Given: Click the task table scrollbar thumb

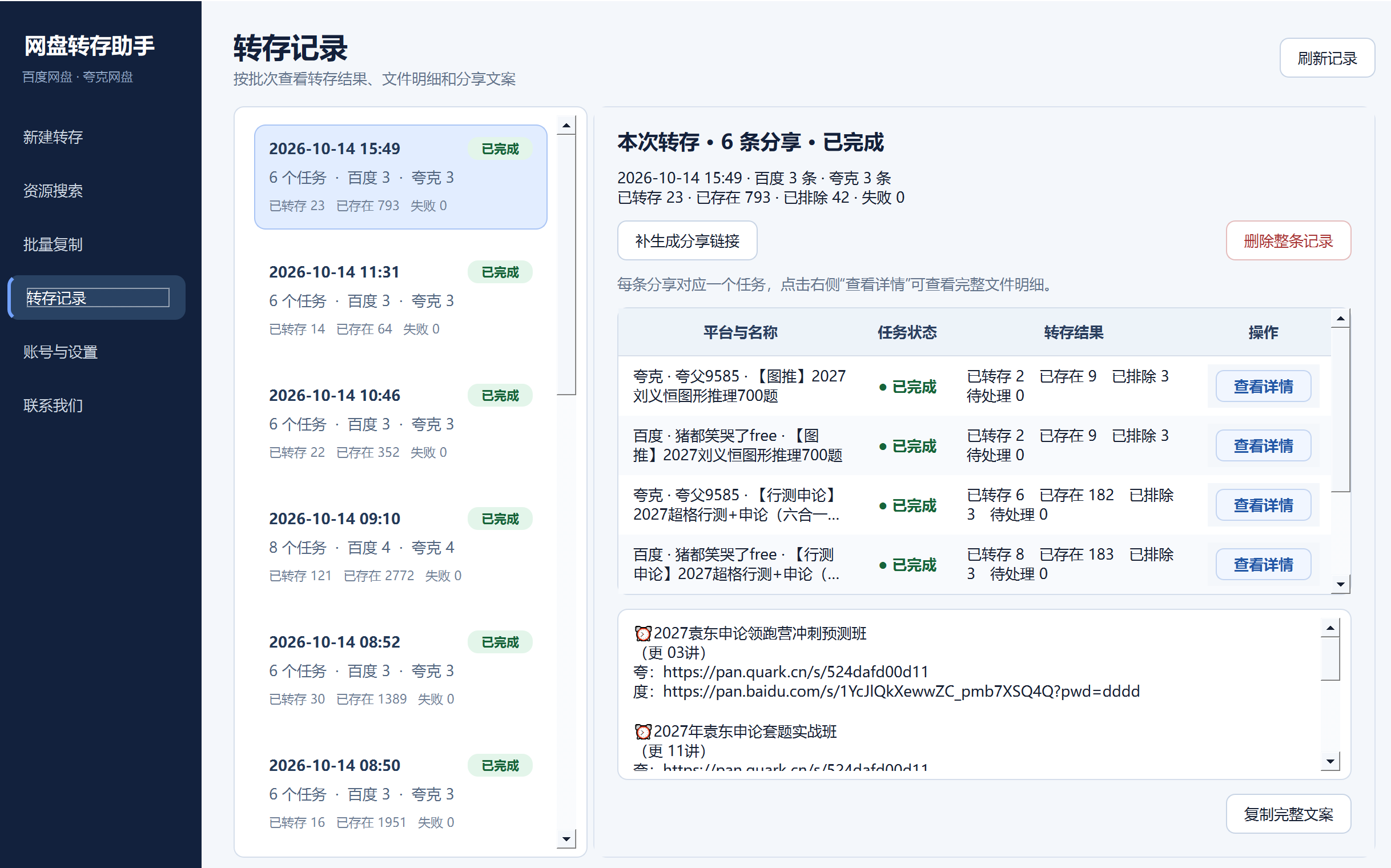Looking at the screenshot, I should (1340, 409).
